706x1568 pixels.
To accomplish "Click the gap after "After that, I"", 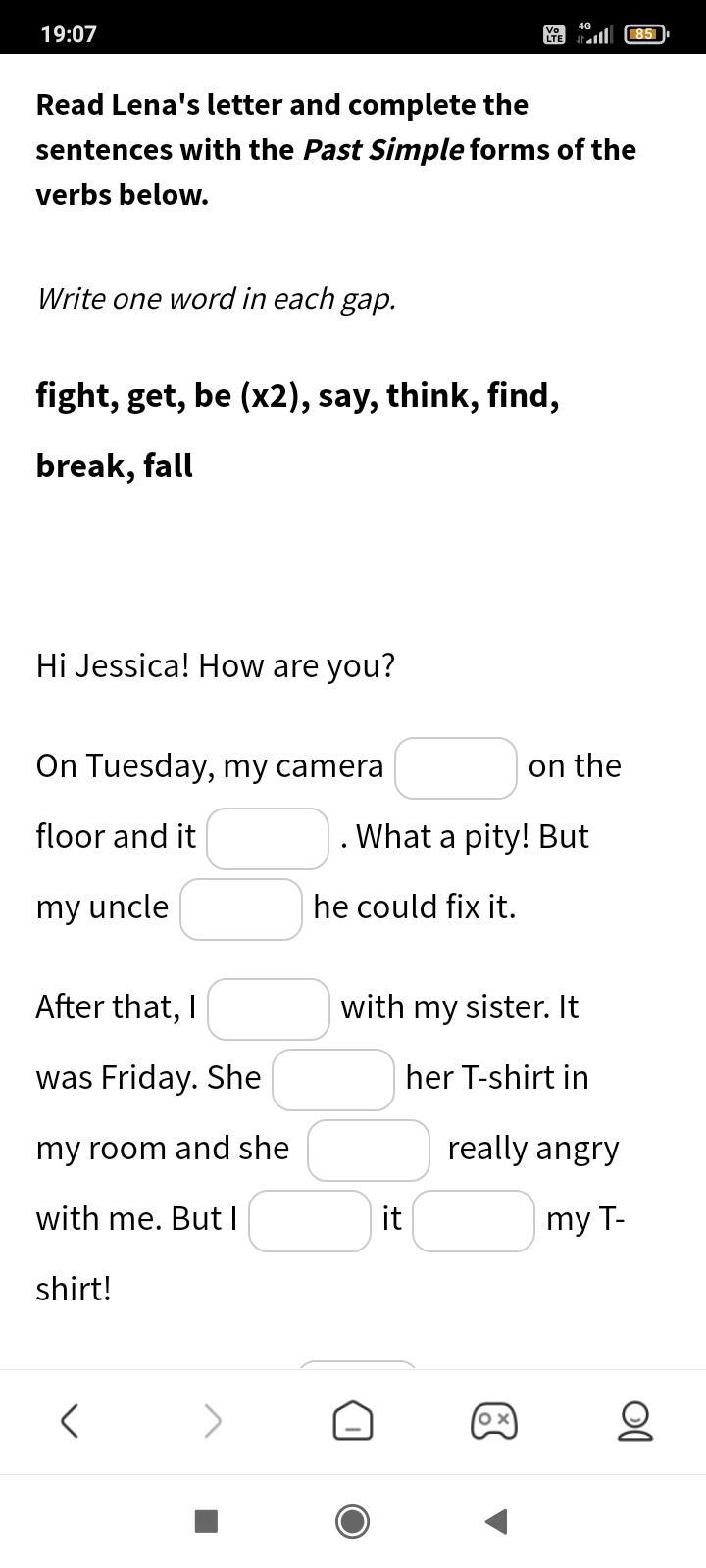I will 269,1009.
